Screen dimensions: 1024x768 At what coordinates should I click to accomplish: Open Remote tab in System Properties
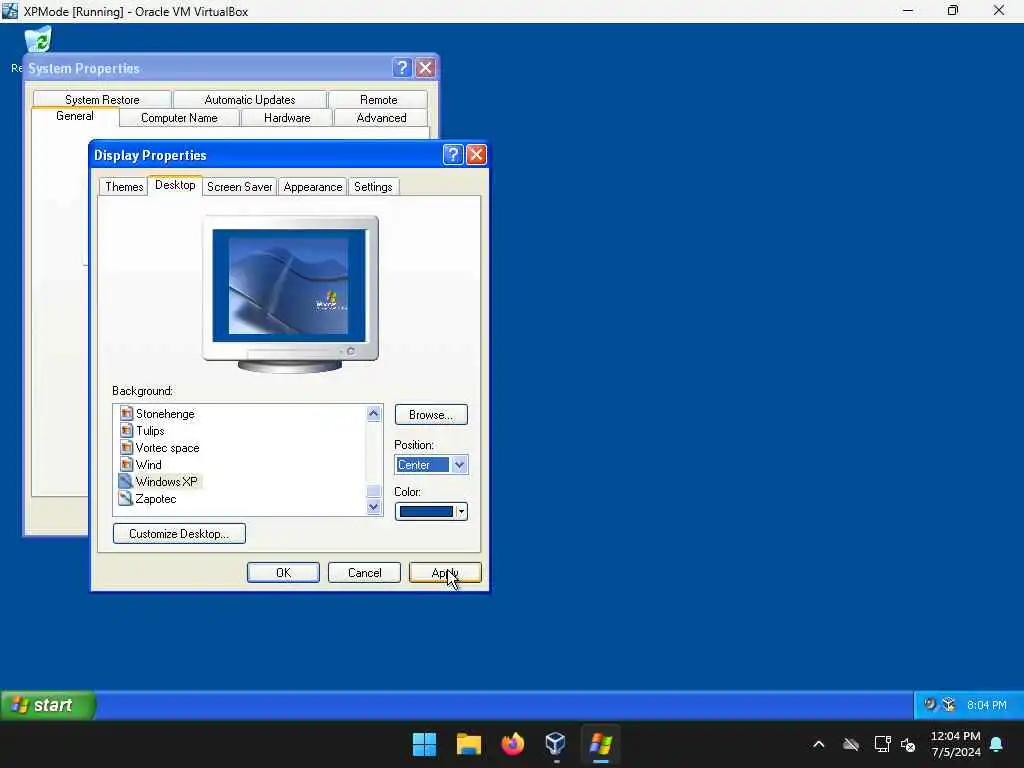tap(378, 99)
